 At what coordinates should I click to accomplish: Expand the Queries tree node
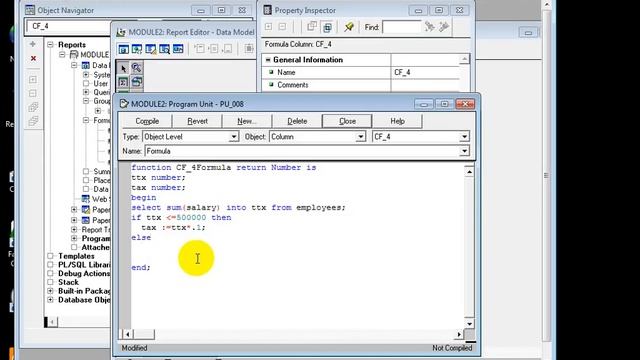[x=86, y=92]
